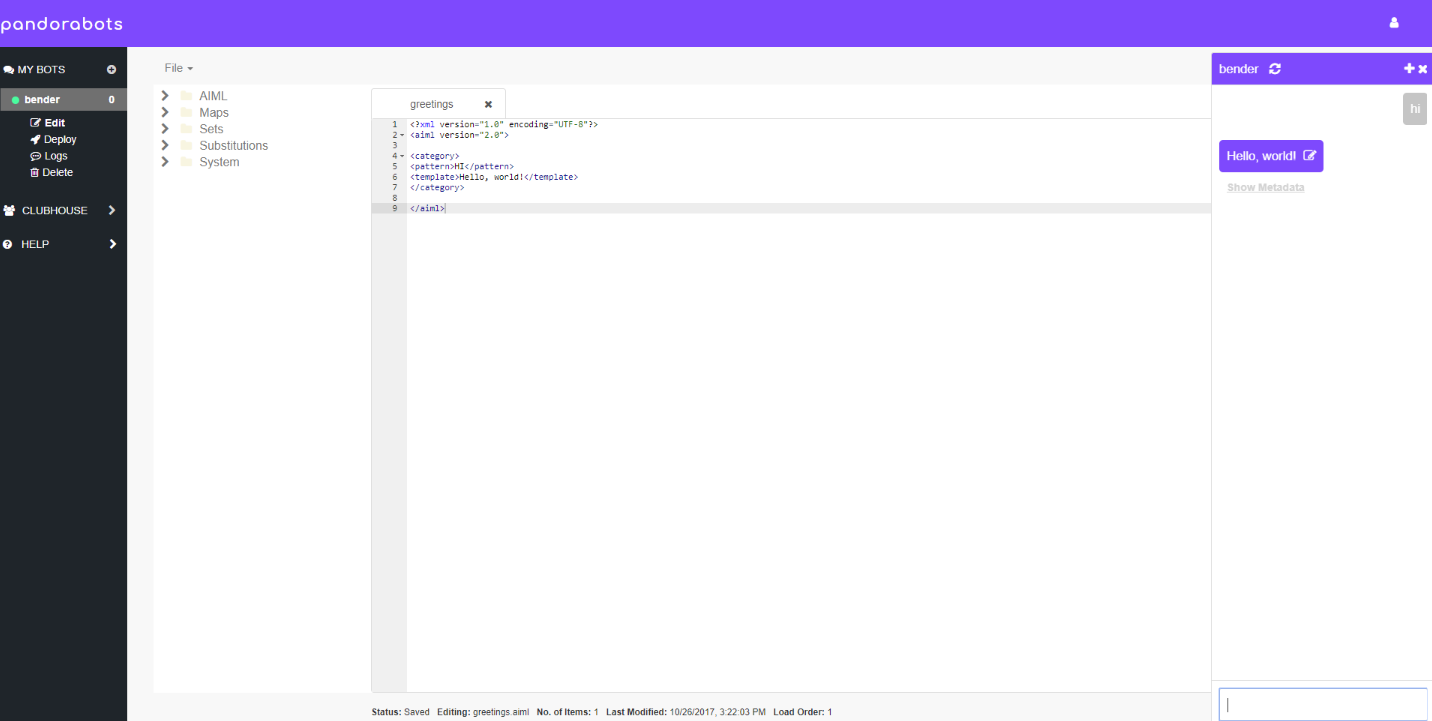This screenshot has height=721, width=1432.
Task: Close the greetings tab
Action: (x=488, y=103)
